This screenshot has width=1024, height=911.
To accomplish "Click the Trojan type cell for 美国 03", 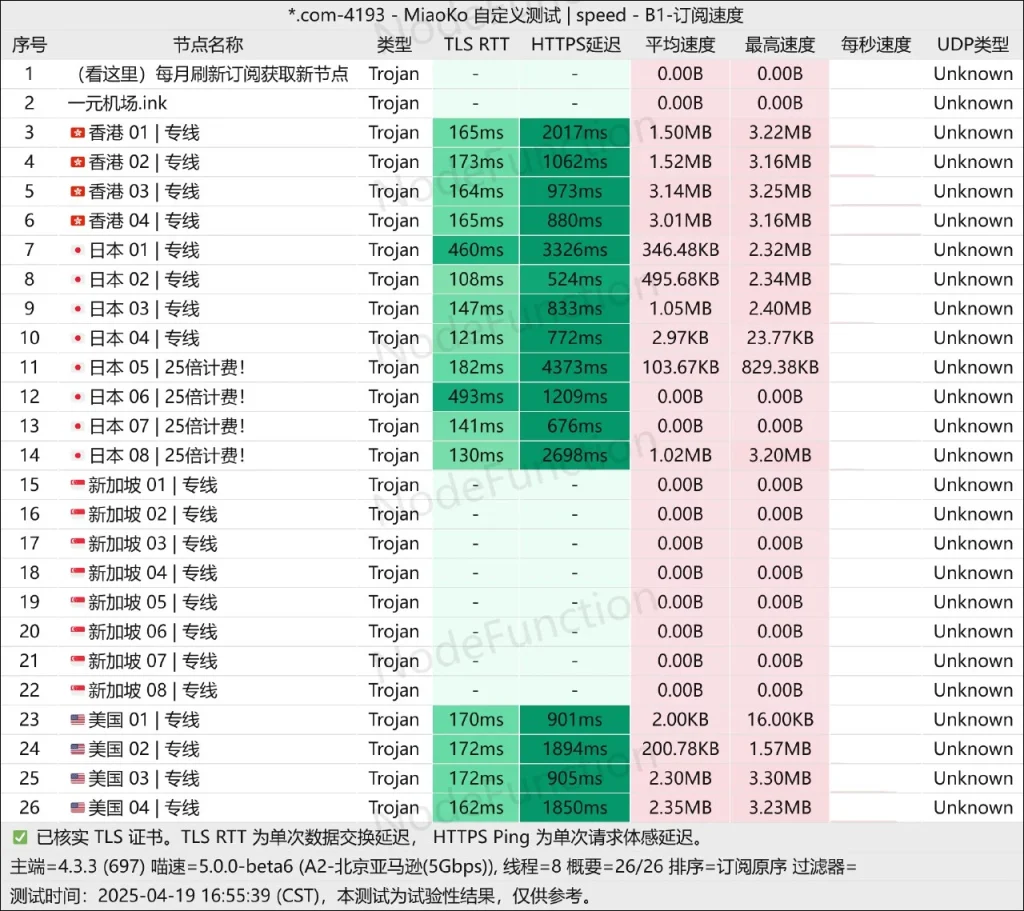I will (x=394, y=778).
